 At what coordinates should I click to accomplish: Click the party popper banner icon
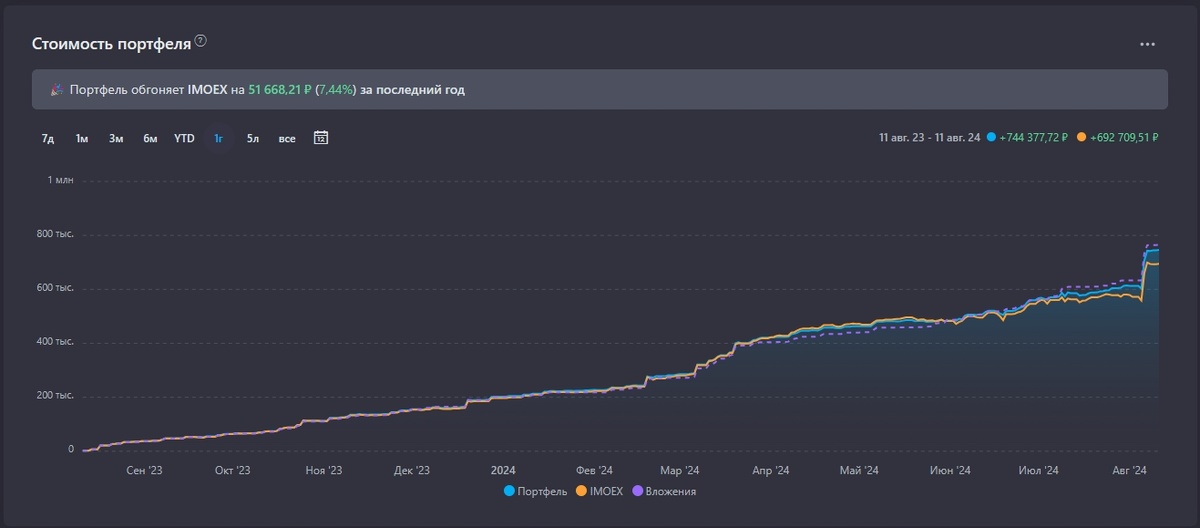(57, 90)
